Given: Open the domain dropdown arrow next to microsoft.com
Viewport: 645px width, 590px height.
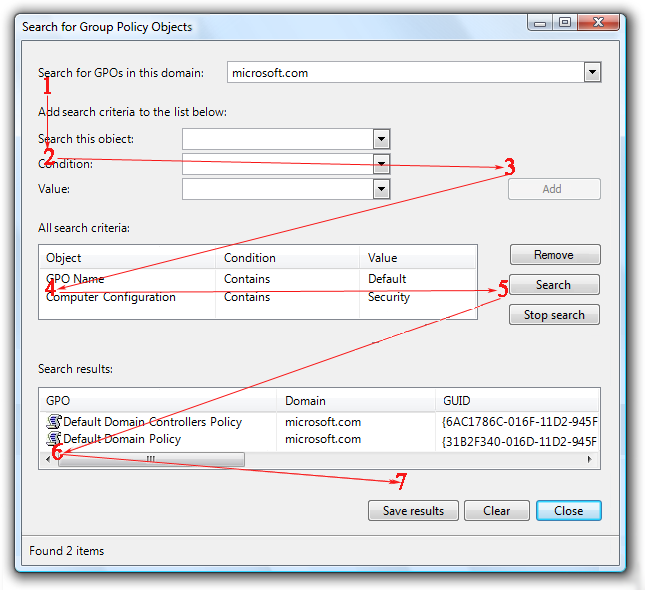Looking at the screenshot, I should click(592, 72).
